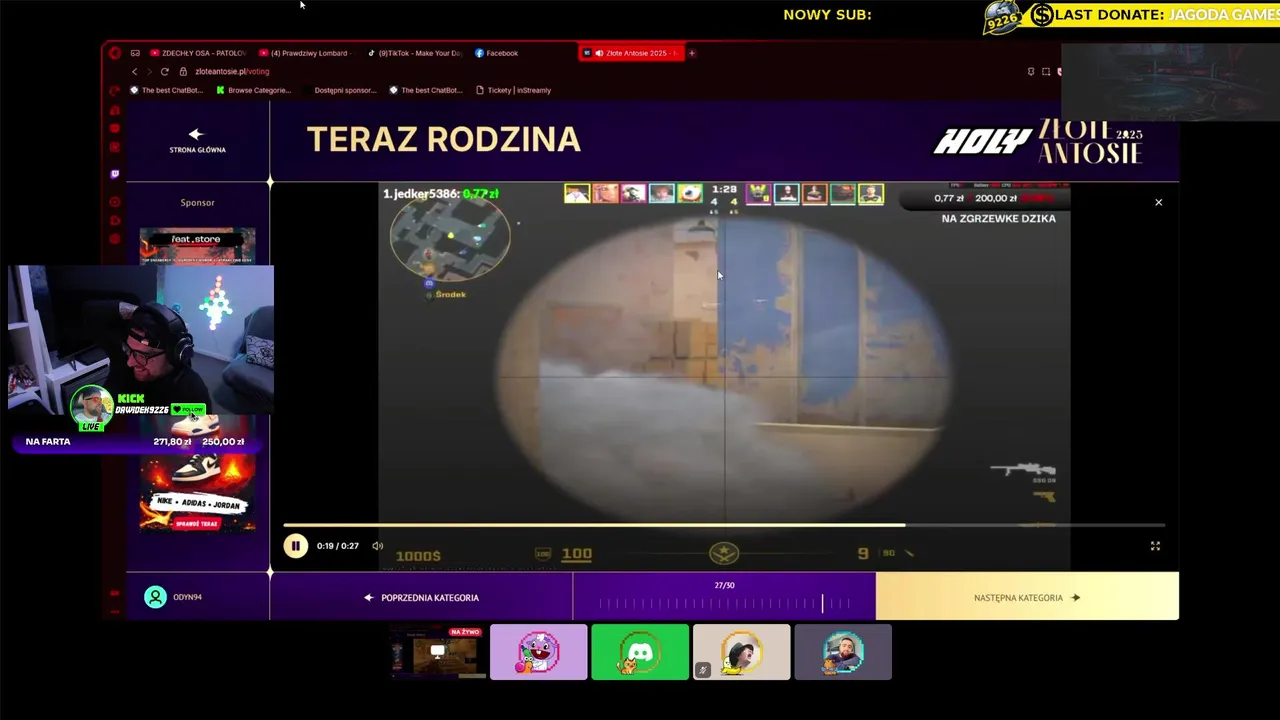This screenshot has height=720, width=1280.
Task: Select the NA ŻYWO screen share tile
Action: tap(437, 652)
